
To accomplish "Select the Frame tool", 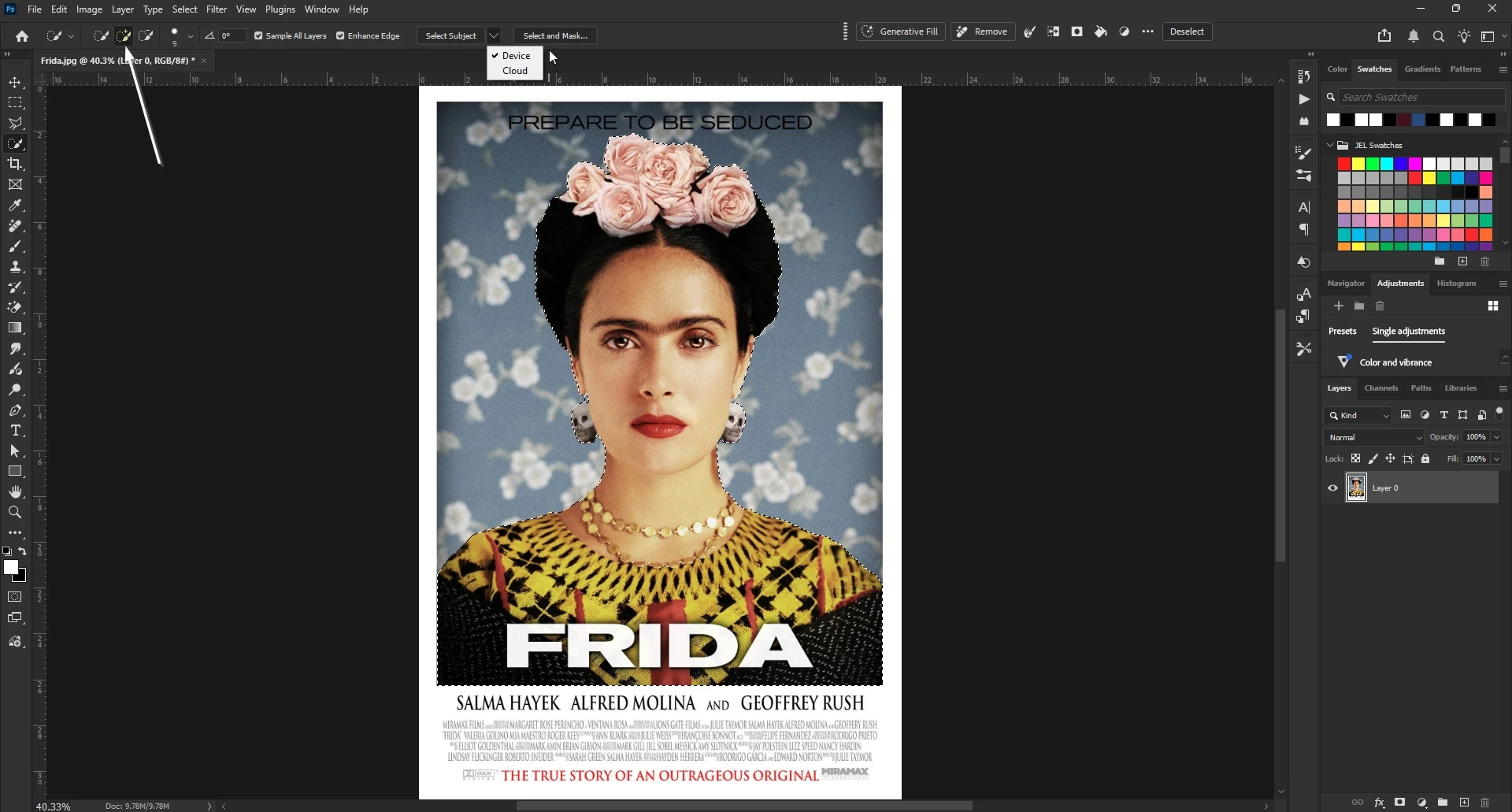I will pos(15,185).
